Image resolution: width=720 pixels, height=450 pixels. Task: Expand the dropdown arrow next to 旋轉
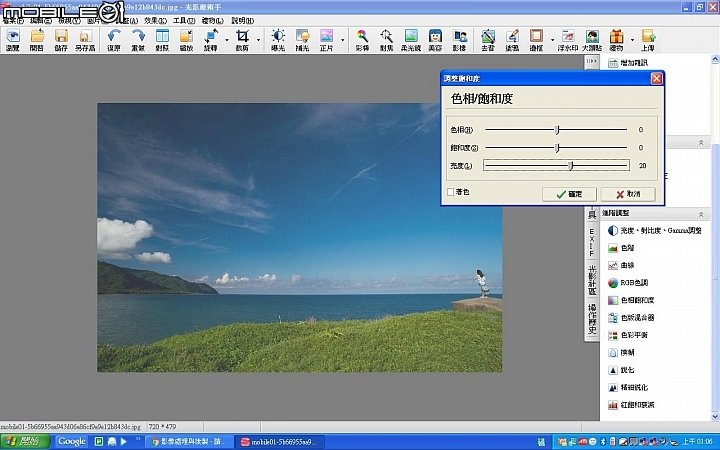click(225, 40)
